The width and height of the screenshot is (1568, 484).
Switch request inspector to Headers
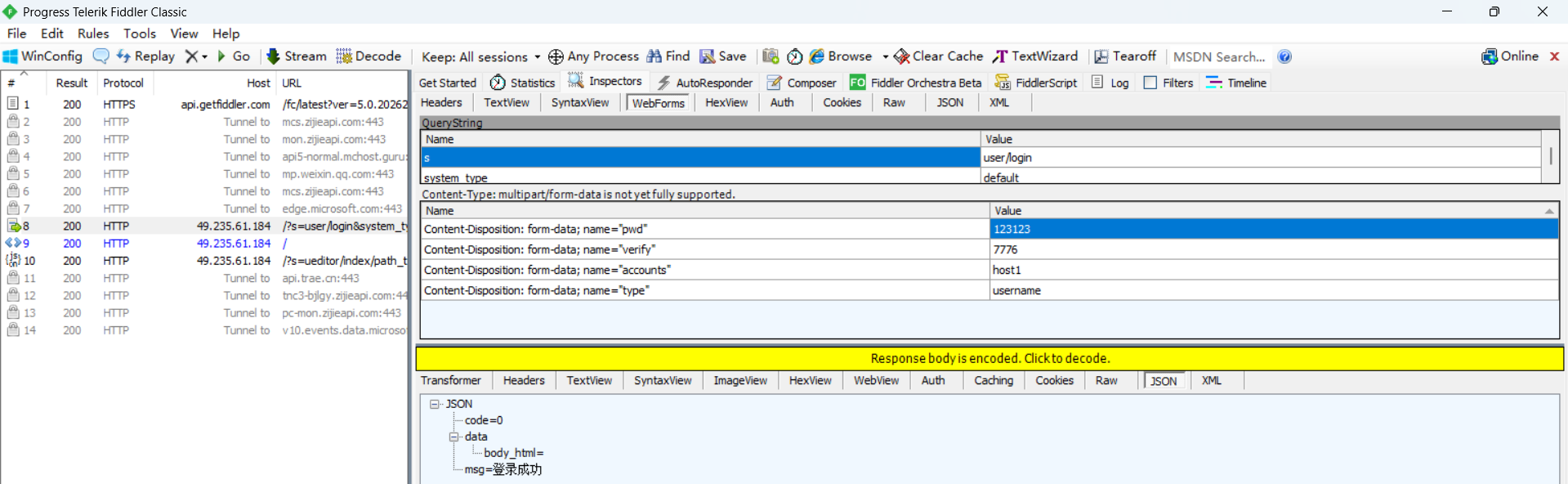click(x=441, y=102)
